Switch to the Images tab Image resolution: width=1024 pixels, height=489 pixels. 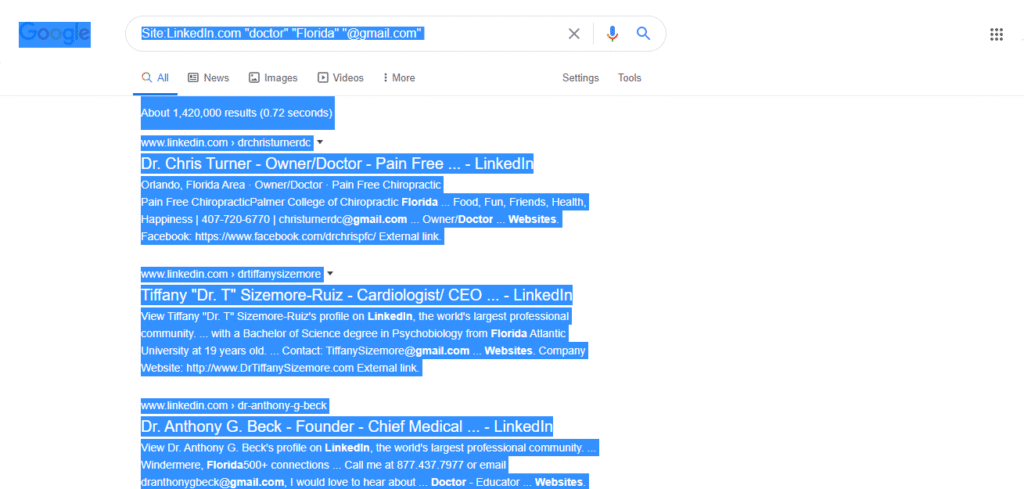273,78
